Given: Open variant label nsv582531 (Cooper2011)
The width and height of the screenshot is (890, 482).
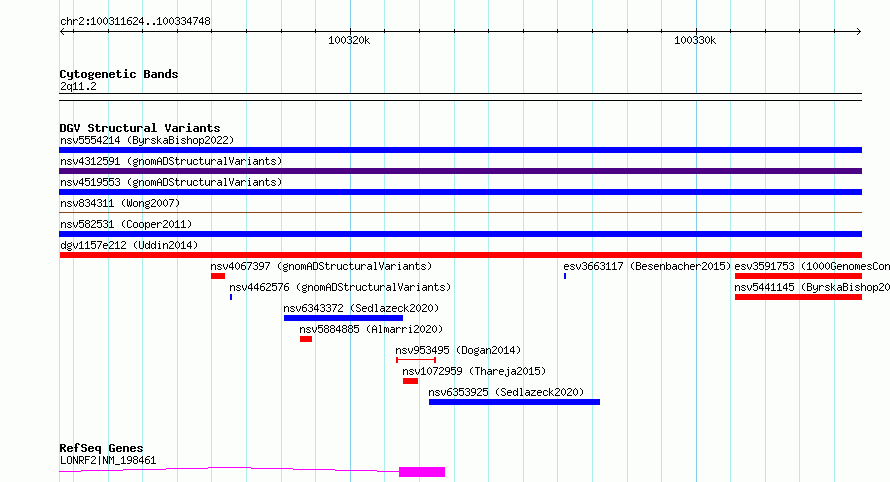Looking at the screenshot, I should tap(126, 224).
